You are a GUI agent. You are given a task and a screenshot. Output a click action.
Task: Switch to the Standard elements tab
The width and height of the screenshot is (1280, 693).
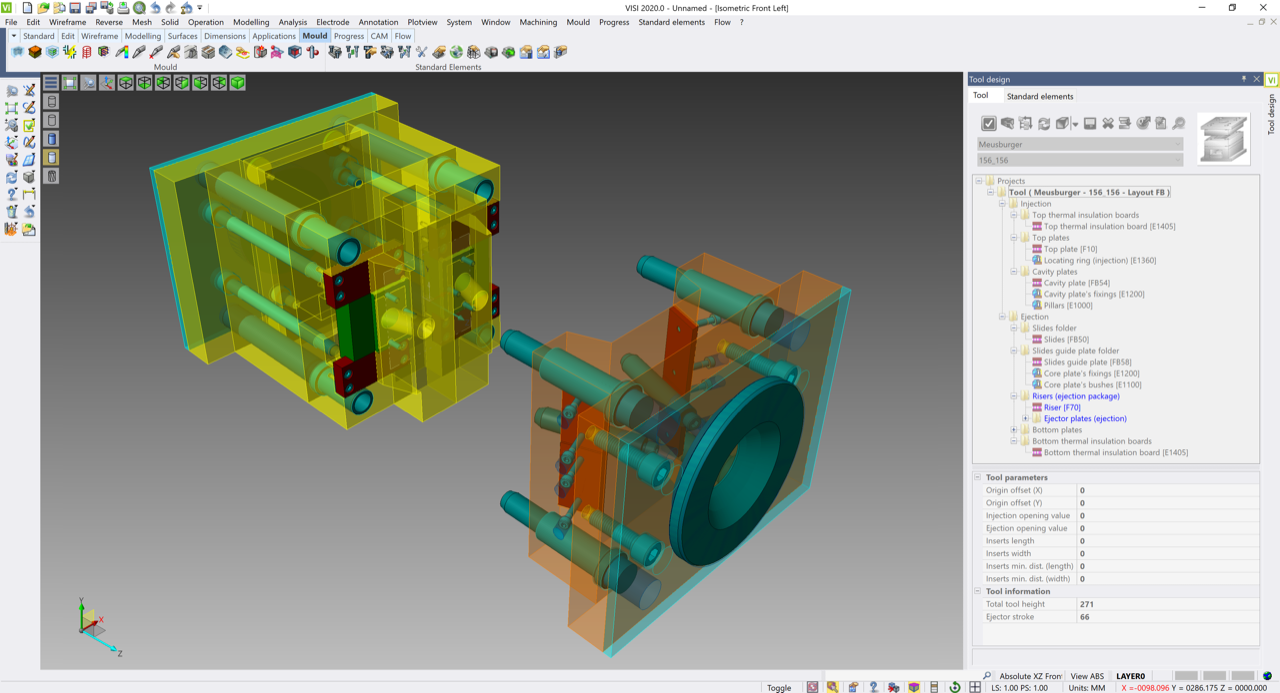pos(1039,97)
